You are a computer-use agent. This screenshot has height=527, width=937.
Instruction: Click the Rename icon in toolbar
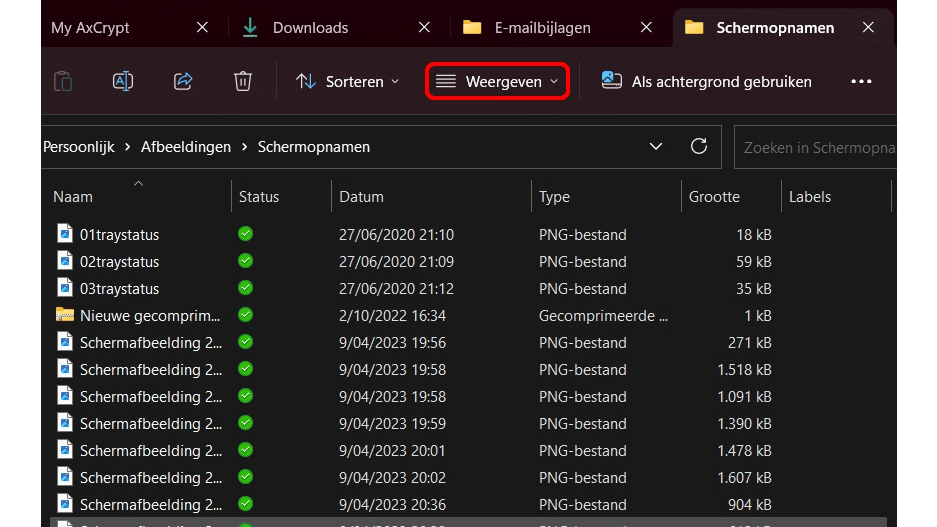123,82
